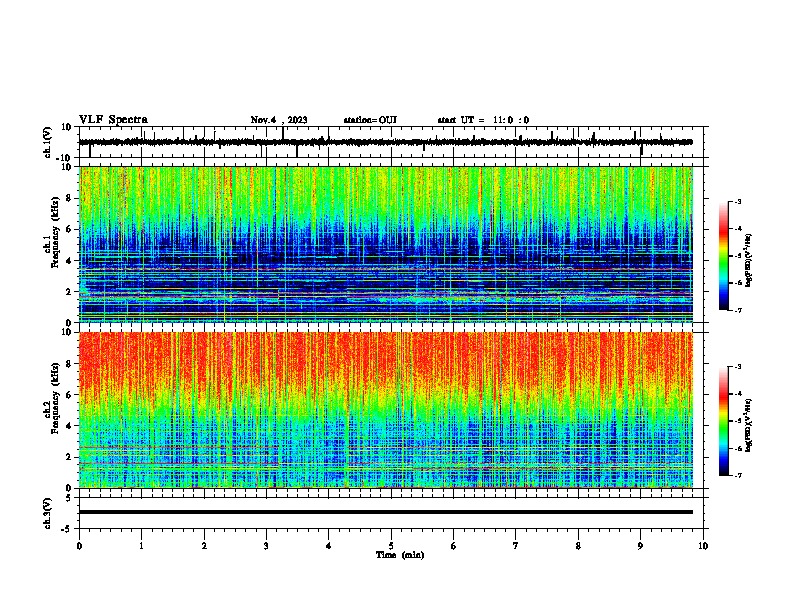
Task: Click the 'VLF Spectra' title text
Action: coord(113,120)
